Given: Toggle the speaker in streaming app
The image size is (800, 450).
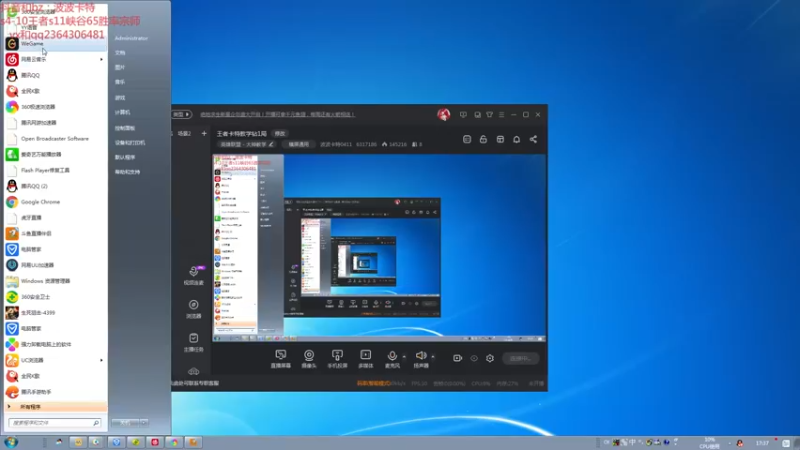Looking at the screenshot, I should point(421,359).
